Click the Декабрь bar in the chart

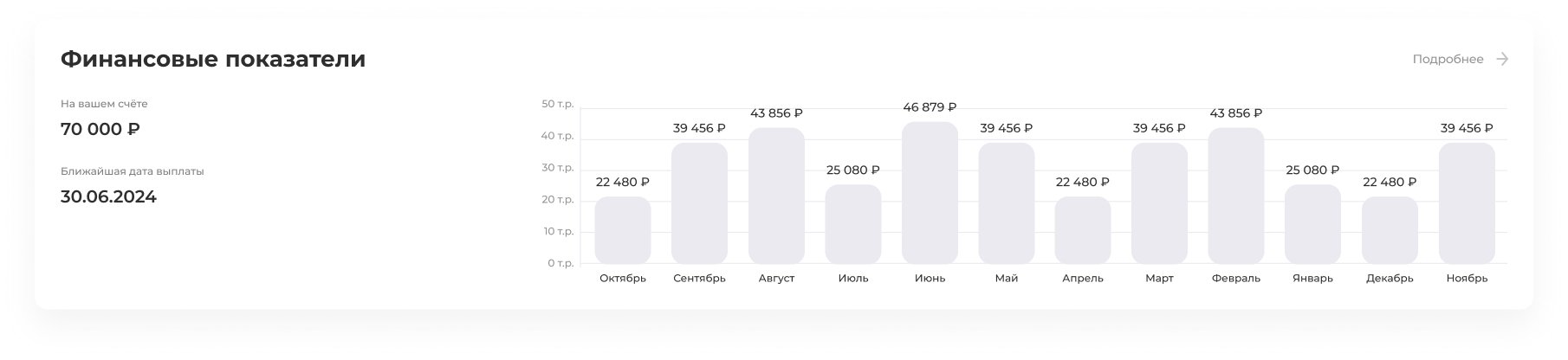click(1390, 230)
